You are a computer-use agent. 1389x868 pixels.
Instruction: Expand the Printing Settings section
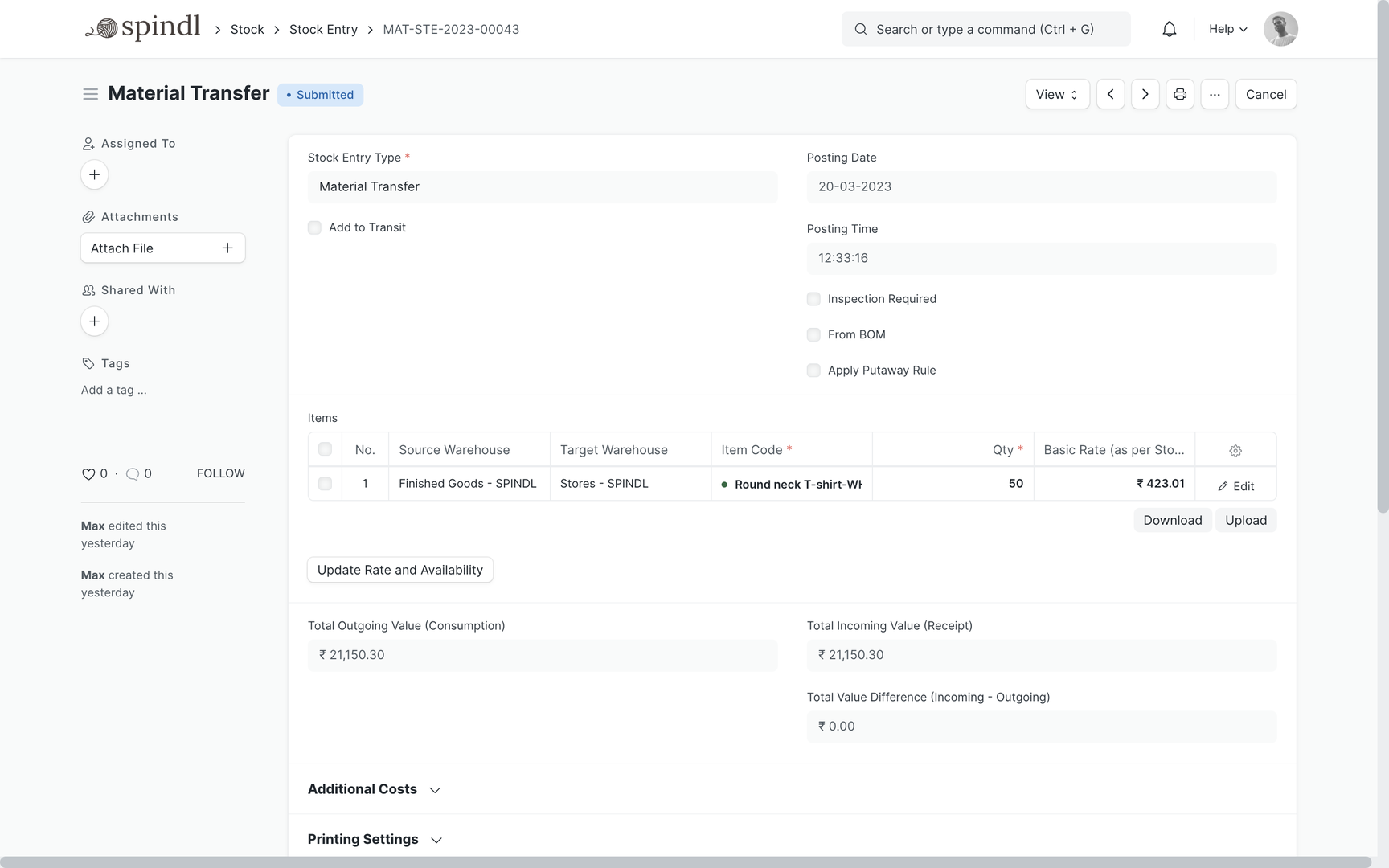(x=375, y=839)
